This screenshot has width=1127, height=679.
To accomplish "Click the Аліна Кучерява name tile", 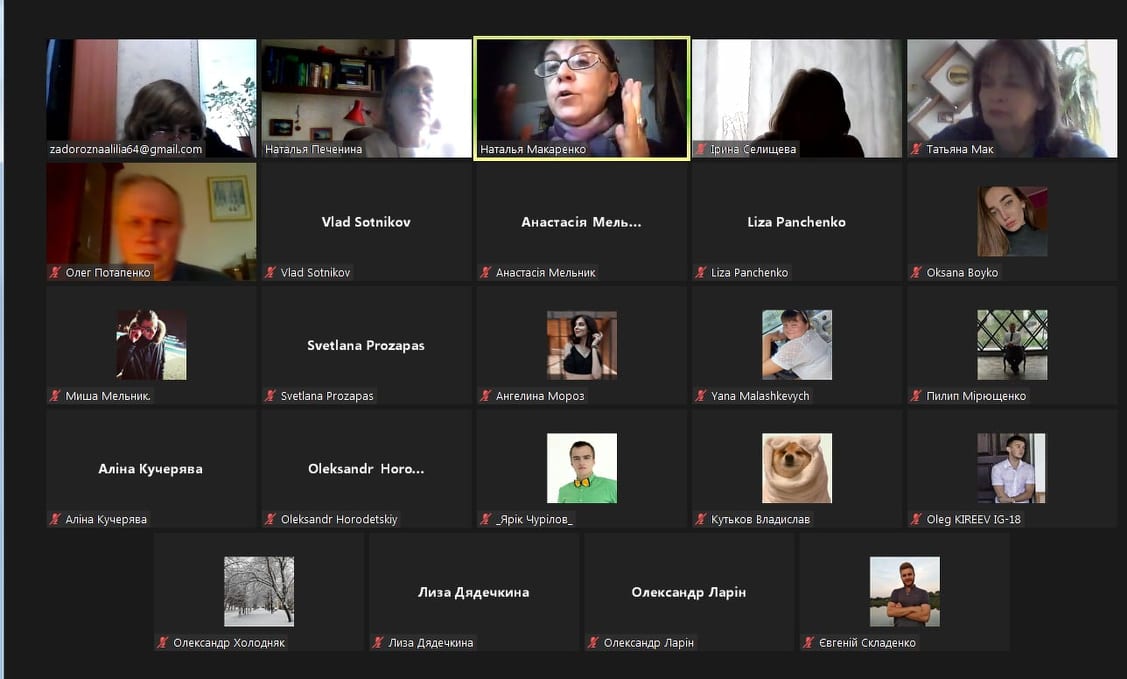I will click(151, 468).
